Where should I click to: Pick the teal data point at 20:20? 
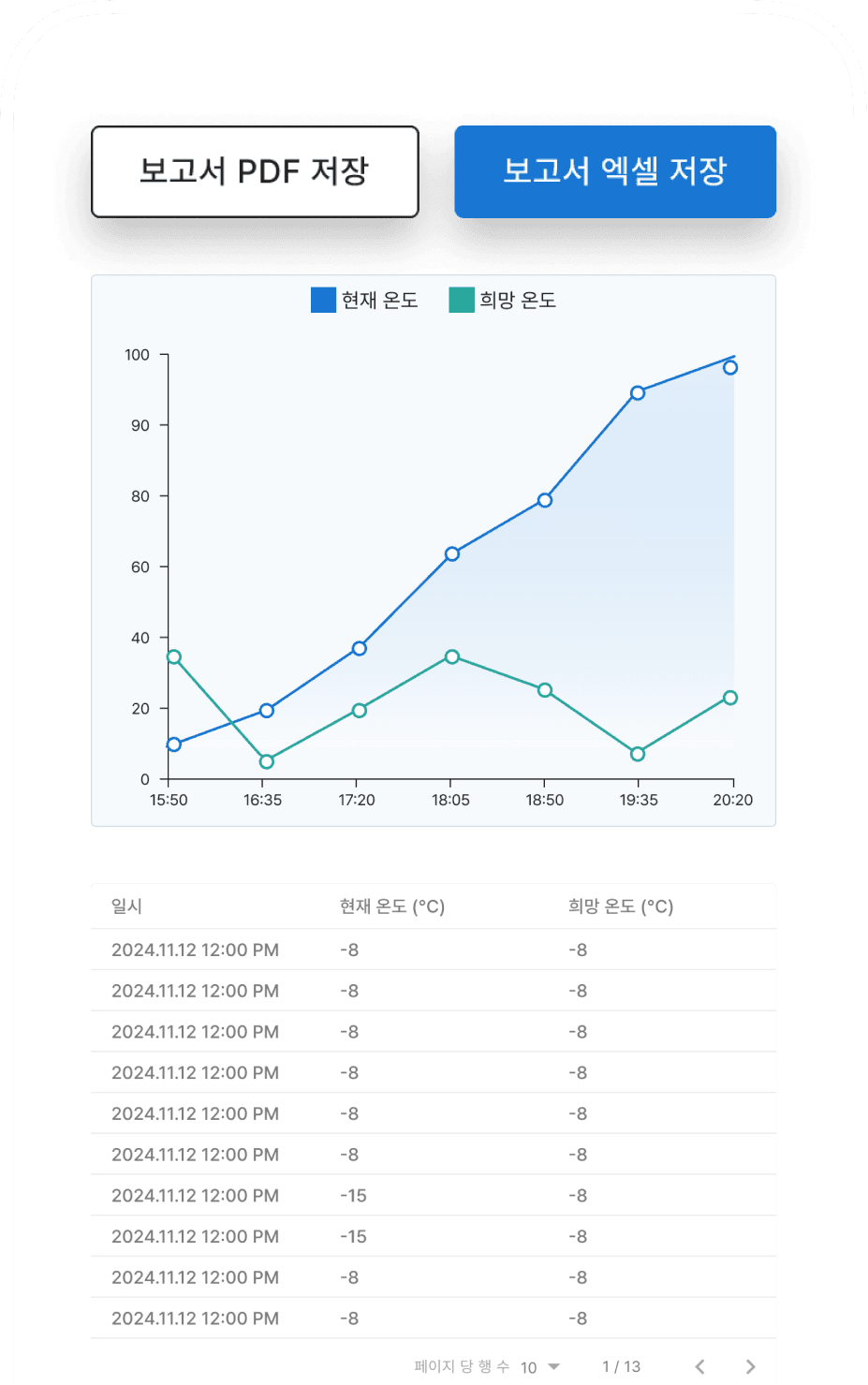click(730, 698)
